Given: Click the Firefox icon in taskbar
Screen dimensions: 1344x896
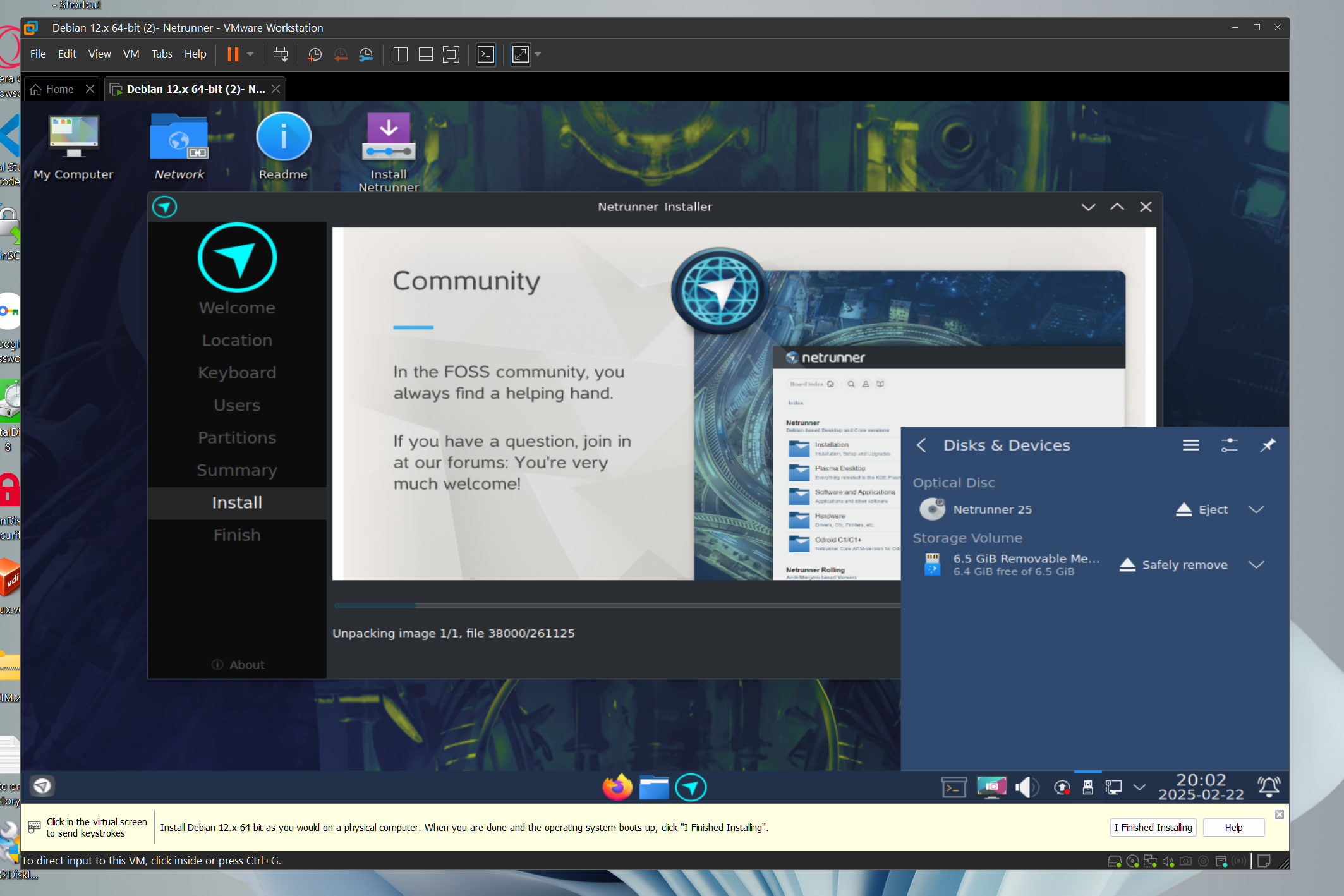Looking at the screenshot, I should (x=617, y=787).
